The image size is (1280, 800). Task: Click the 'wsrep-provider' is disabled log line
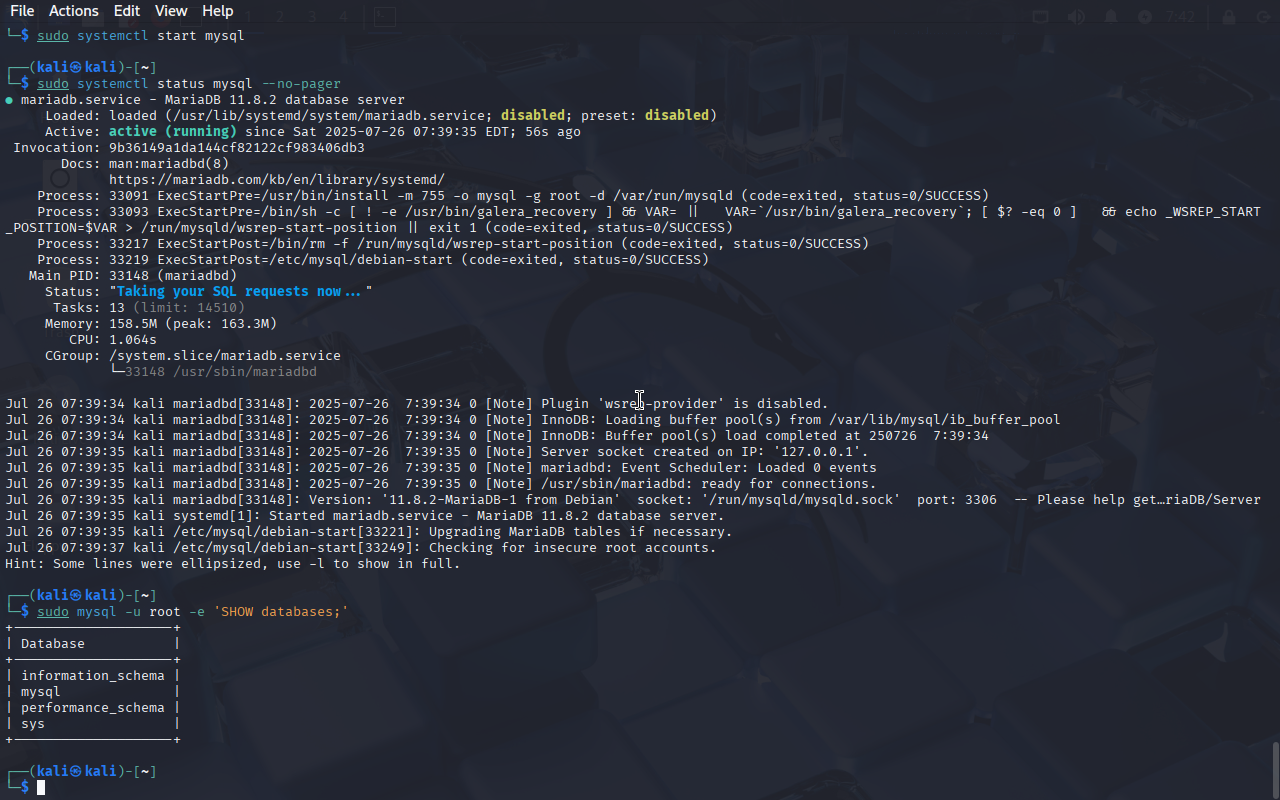tap(417, 404)
